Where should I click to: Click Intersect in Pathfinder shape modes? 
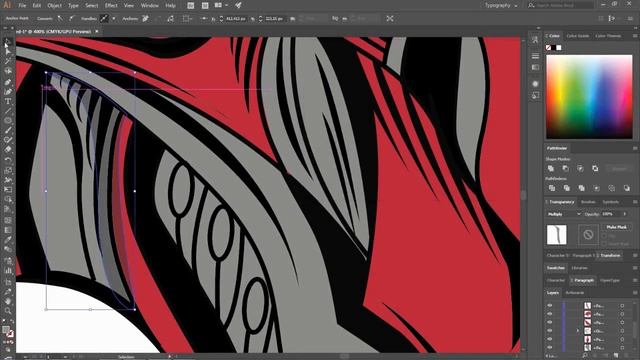pos(580,168)
